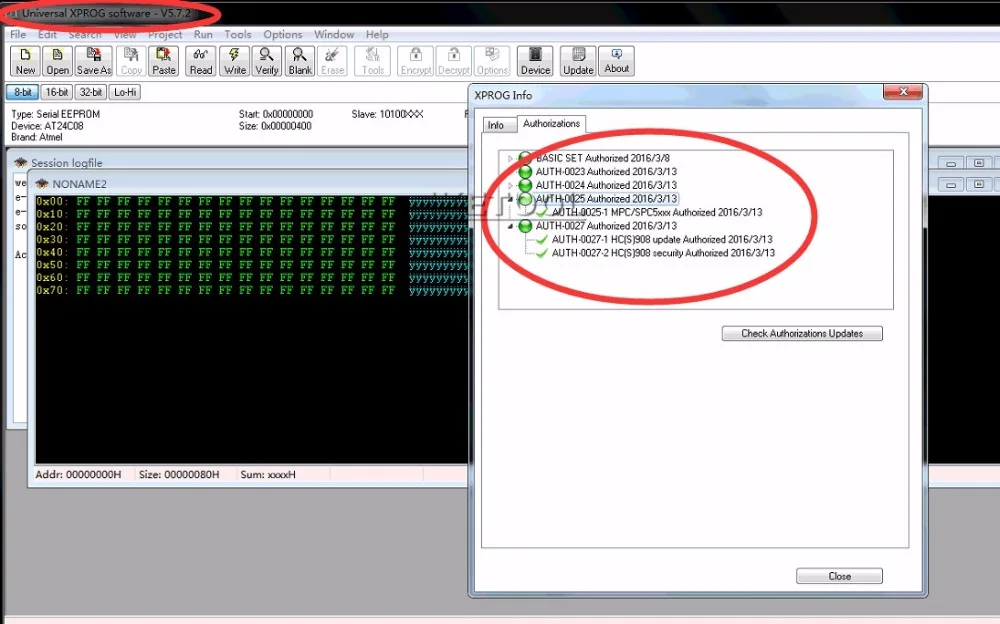The height and width of the screenshot is (624, 1000).
Task: Toggle Lo-Hi byte order
Action: (125, 92)
